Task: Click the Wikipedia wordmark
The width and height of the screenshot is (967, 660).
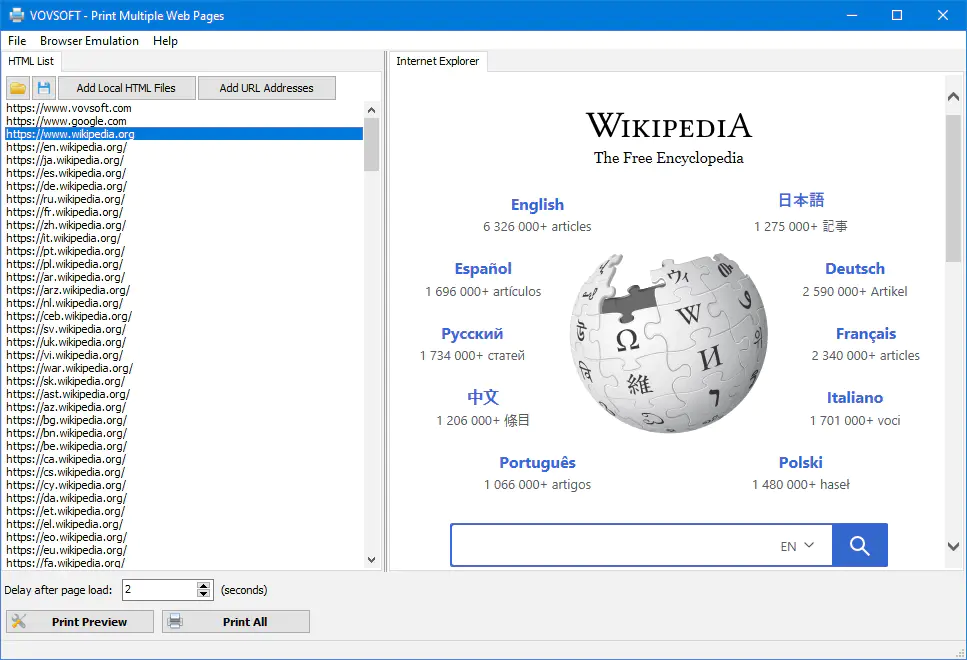Action: click(x=668, y=126)
